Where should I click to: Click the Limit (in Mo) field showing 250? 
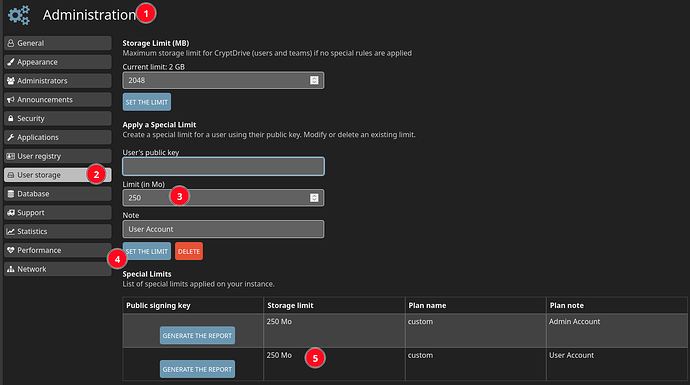coord(223,198)
